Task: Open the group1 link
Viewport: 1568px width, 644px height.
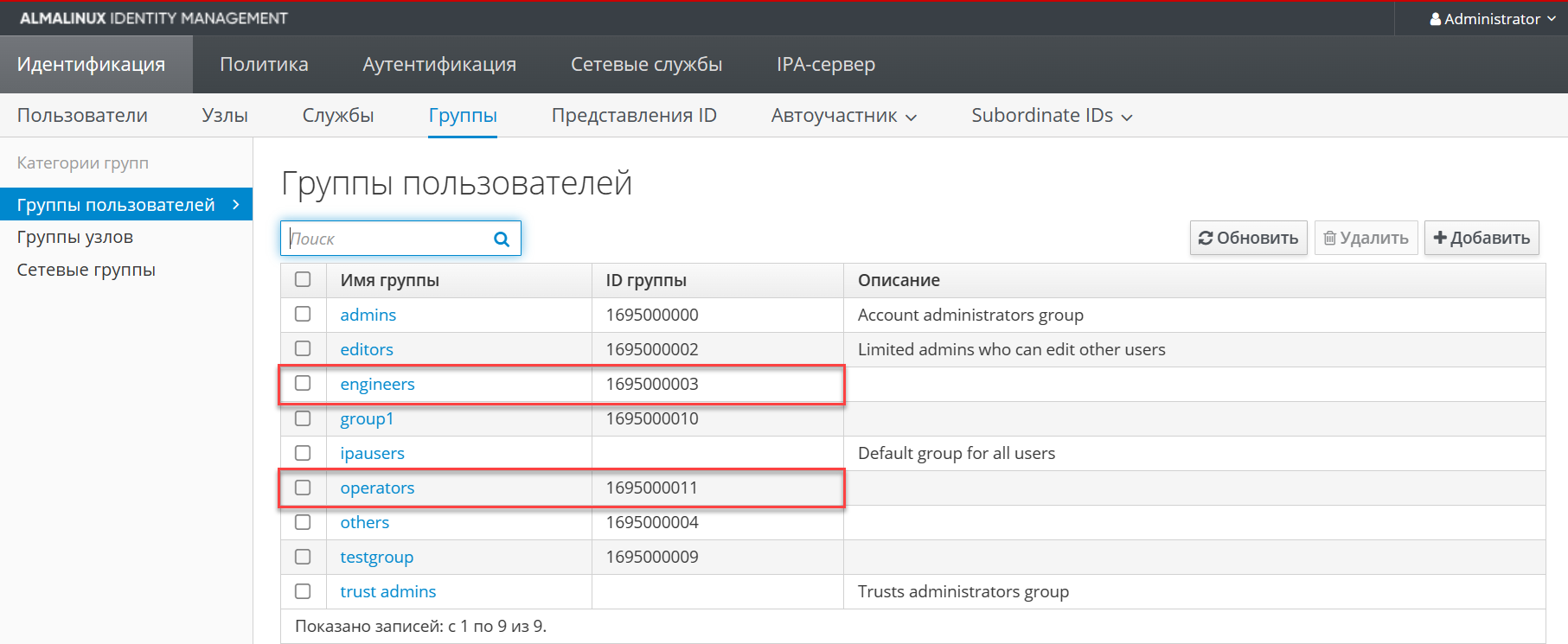Action: [x=367, y=418]
